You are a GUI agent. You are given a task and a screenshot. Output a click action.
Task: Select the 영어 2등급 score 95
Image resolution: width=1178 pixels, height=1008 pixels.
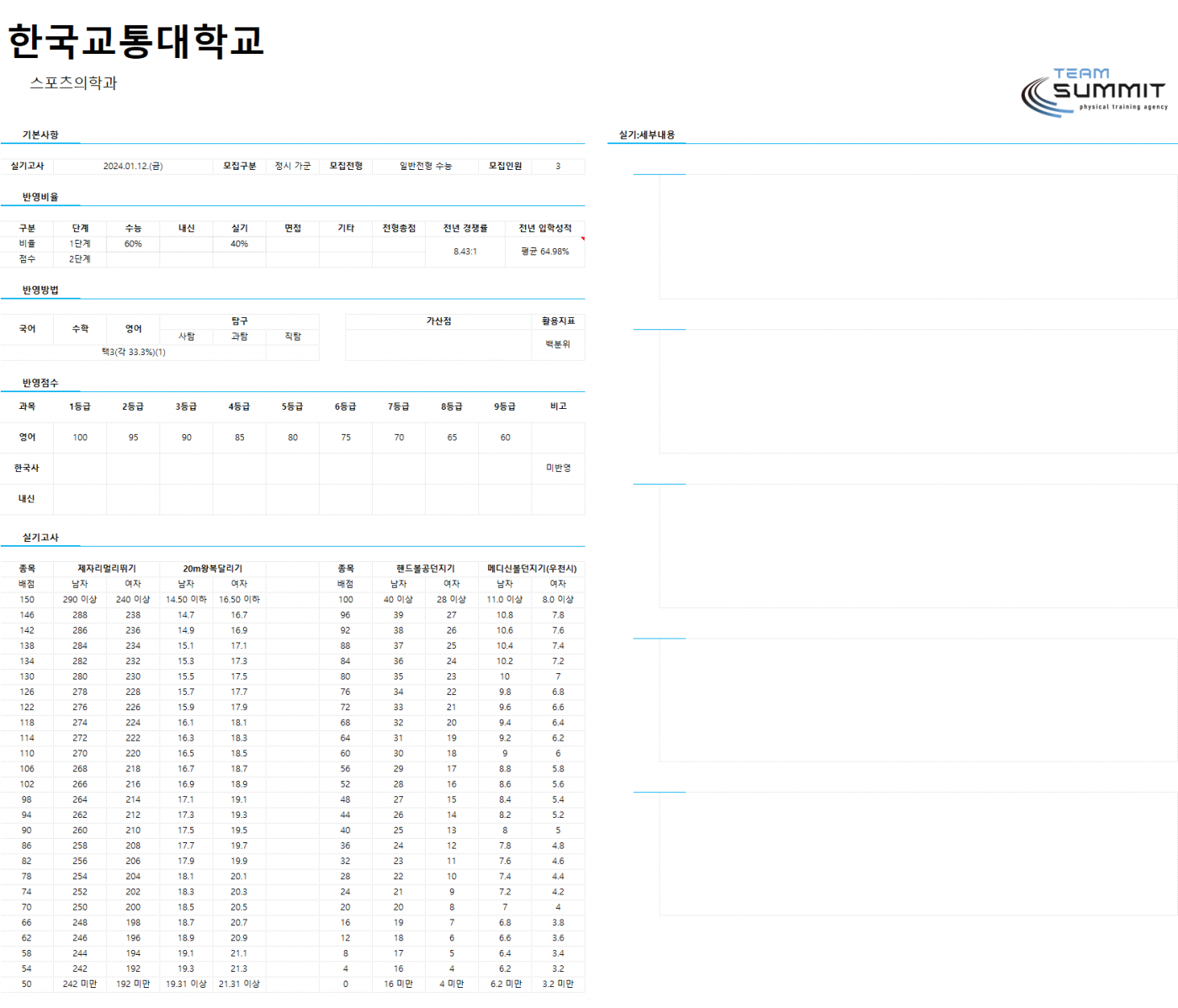point(133,438)
